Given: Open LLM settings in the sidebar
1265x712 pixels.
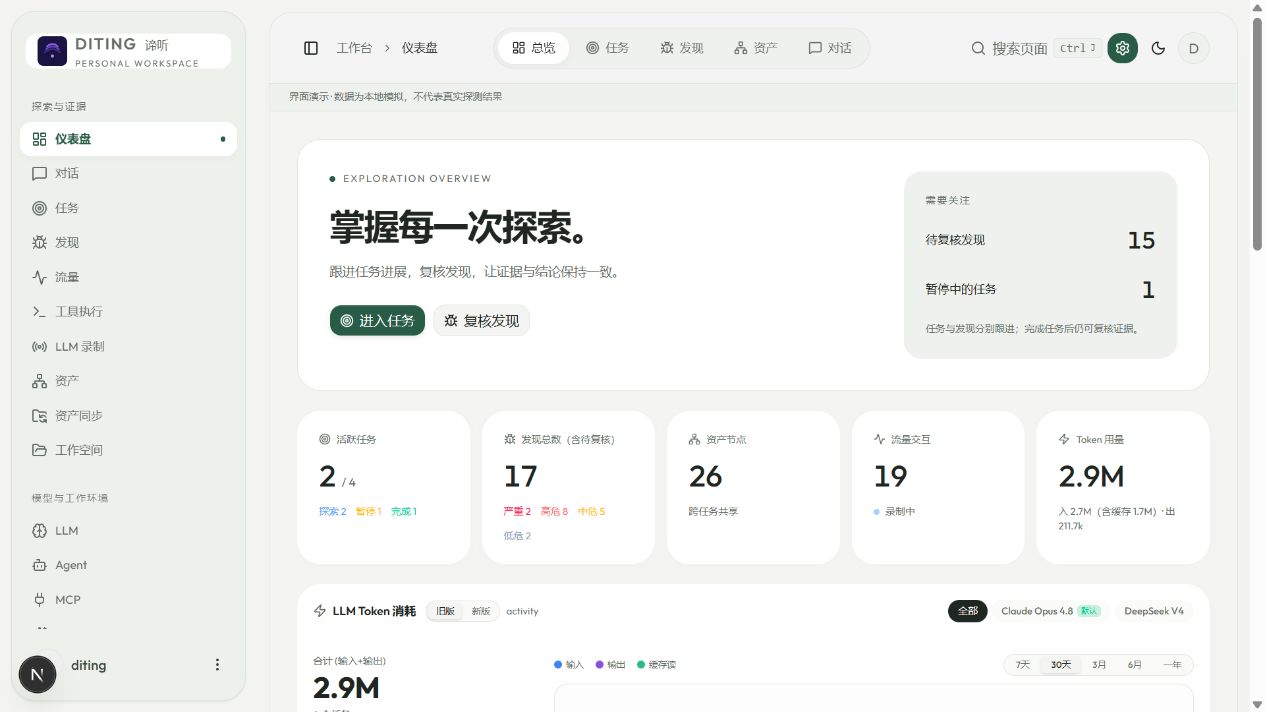Looking at the screenshot, I should pos(128,530).
